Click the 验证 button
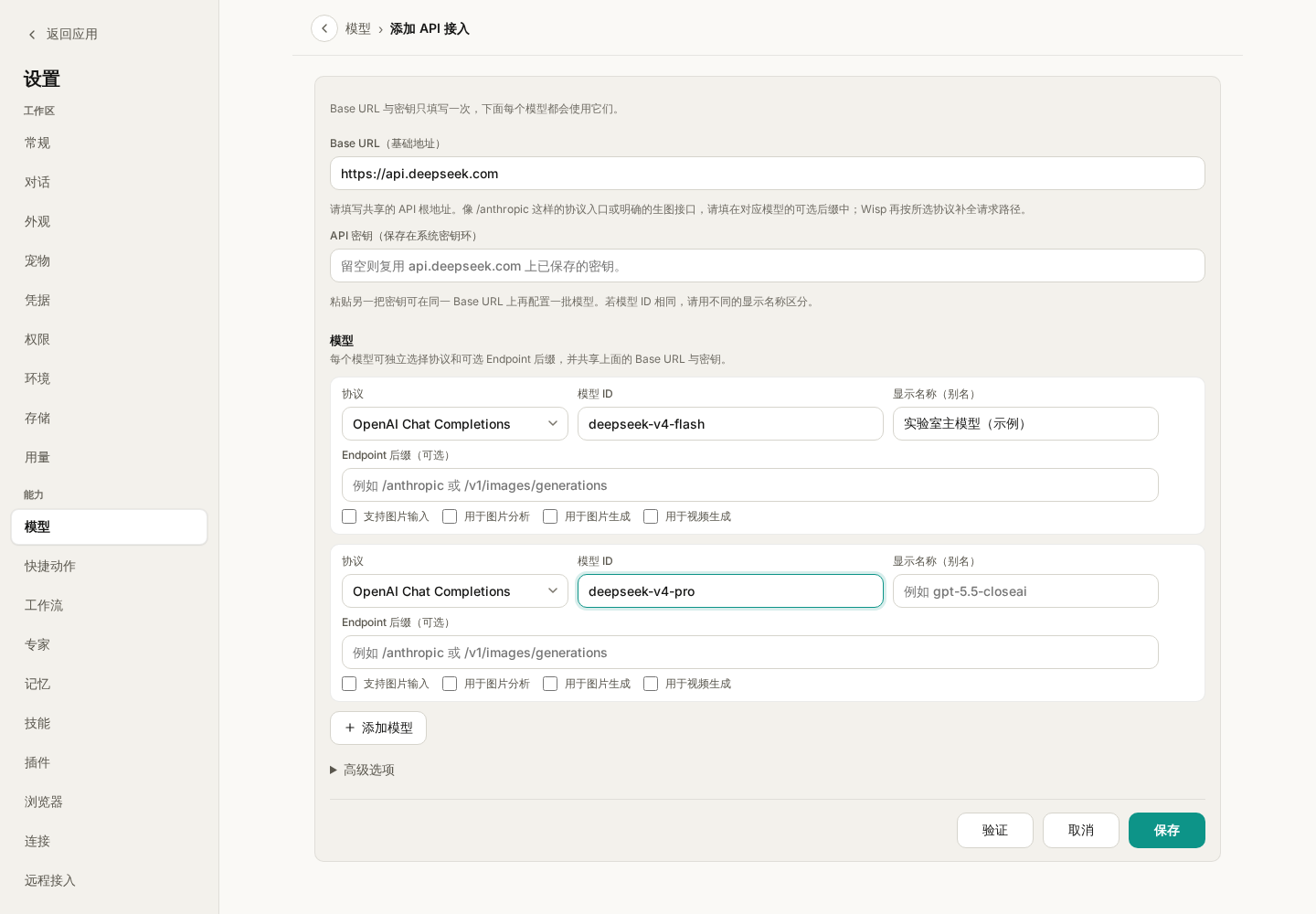Image resolution: width=1316 pixels, height=914 pixels. pos(995,830)
